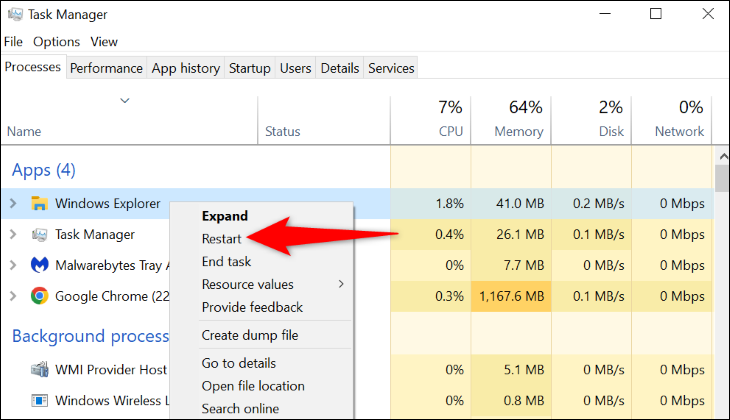
Task: Open the View menu
Action: 104,42
